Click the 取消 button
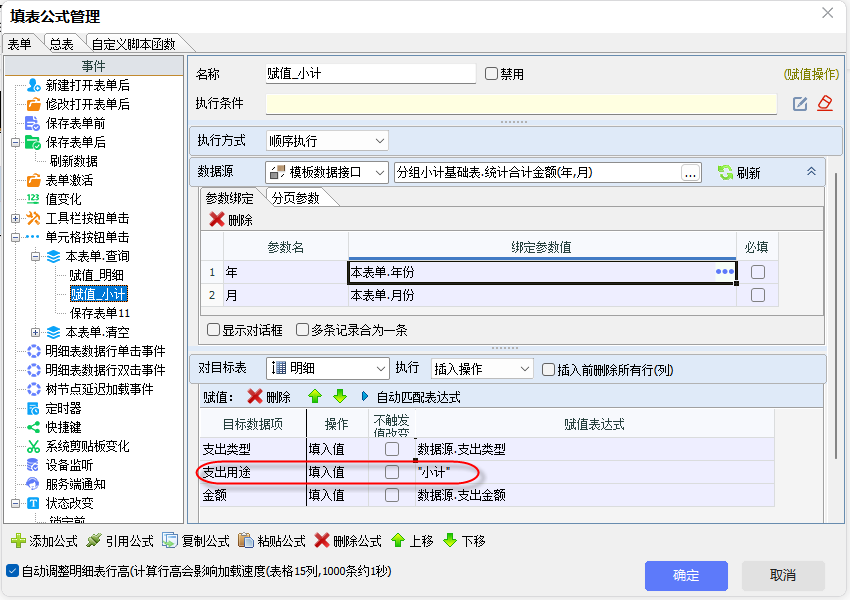The image size is (850, 600). point(783,575)
